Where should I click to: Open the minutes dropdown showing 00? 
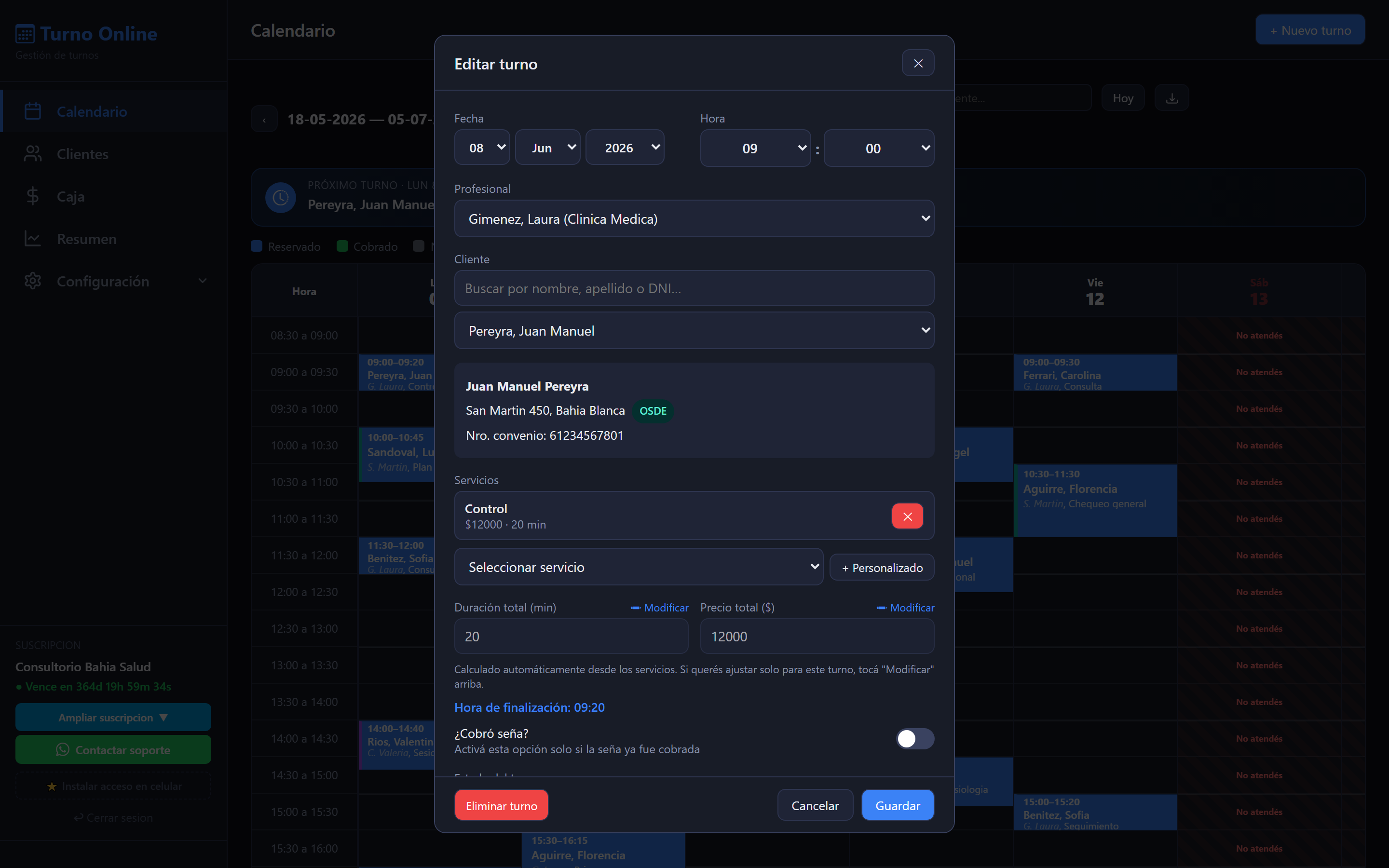point(879,148)
